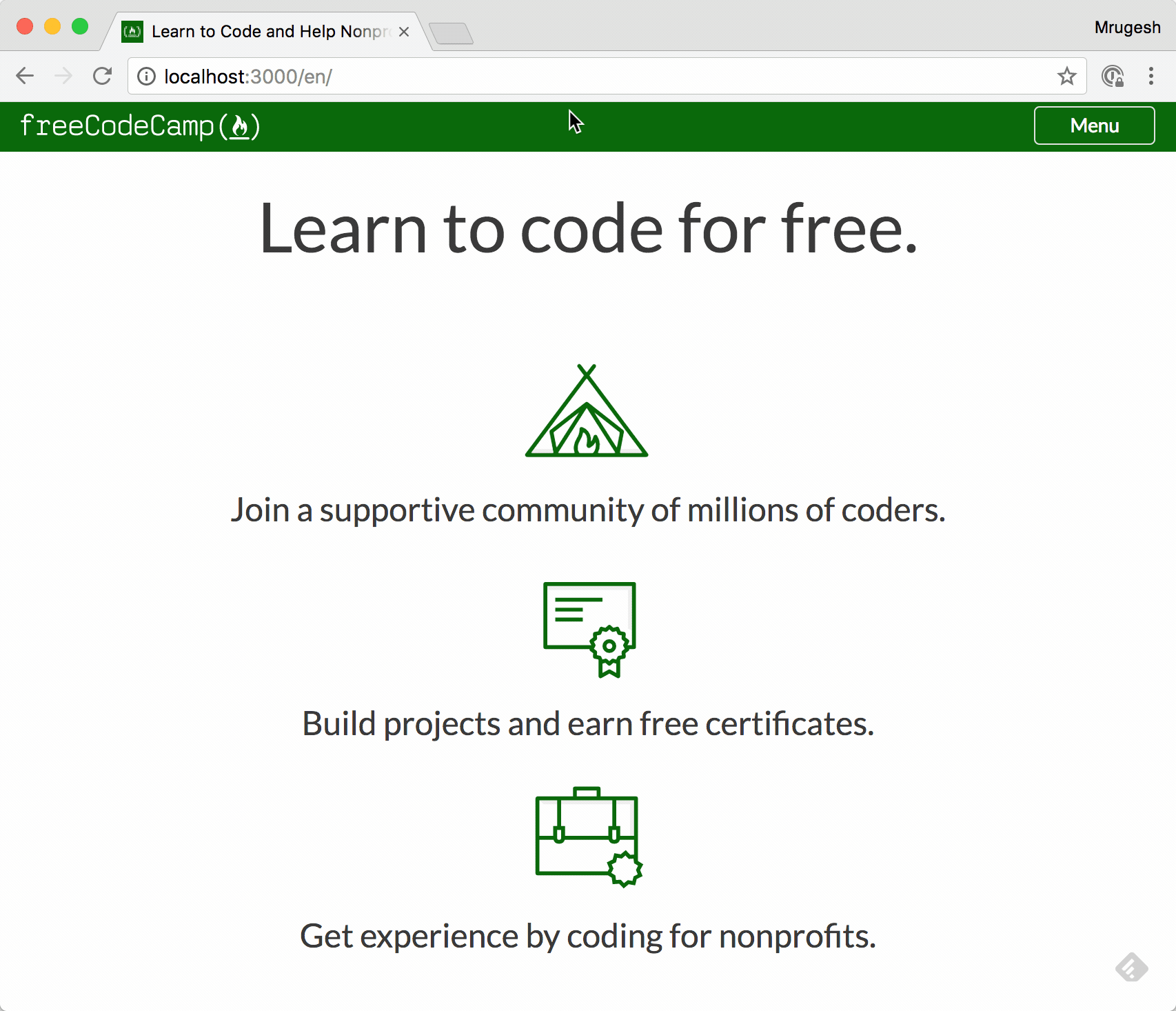Open the navigation Menu button
The image size is (1176, 1011).
pyautogui.click(x=1094, y=126)
